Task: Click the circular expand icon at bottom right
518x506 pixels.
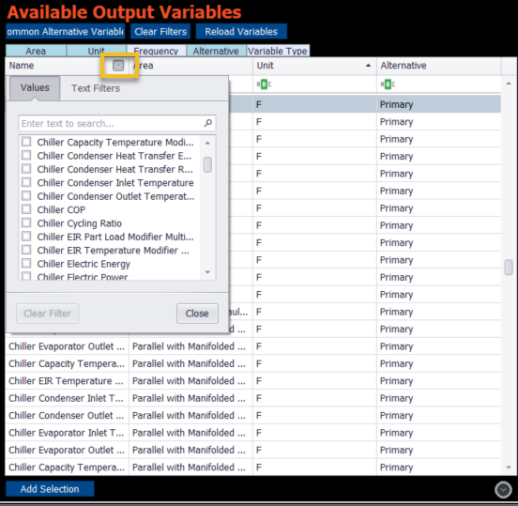Action: click(x=503, y=490)
